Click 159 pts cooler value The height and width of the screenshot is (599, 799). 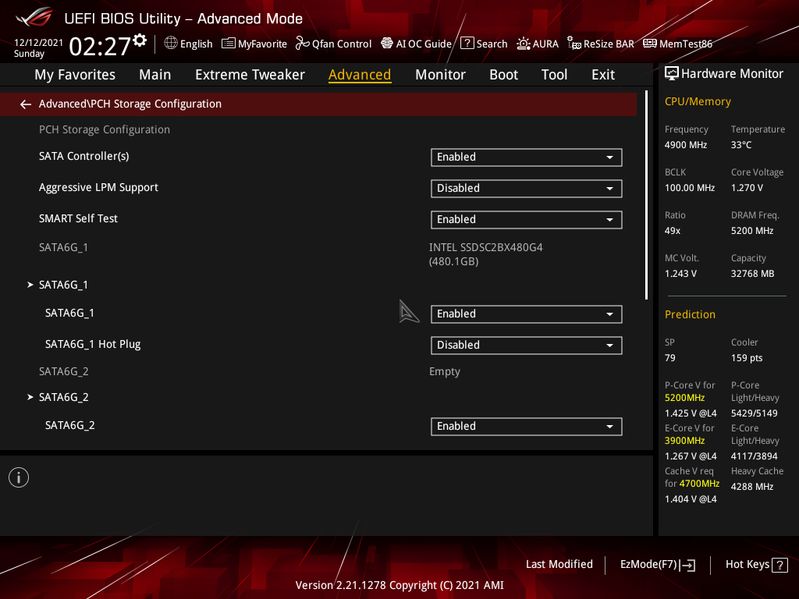pos(747,358)
